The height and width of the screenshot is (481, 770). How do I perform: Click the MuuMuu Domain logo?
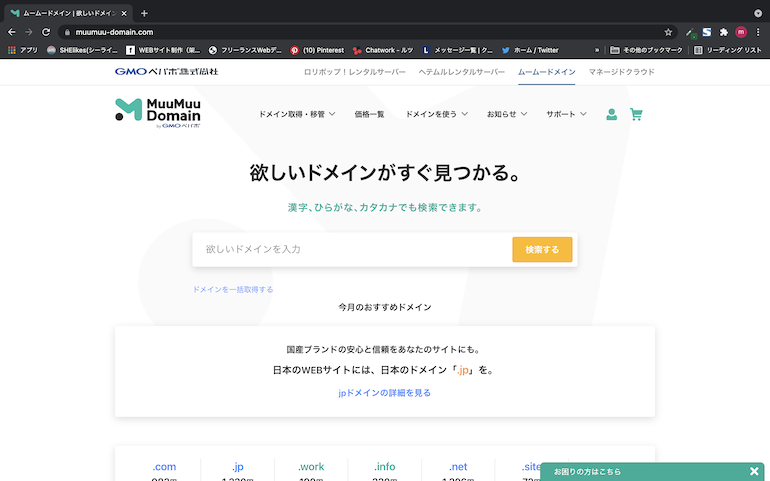pyautogui.click(x=158, y=113)
